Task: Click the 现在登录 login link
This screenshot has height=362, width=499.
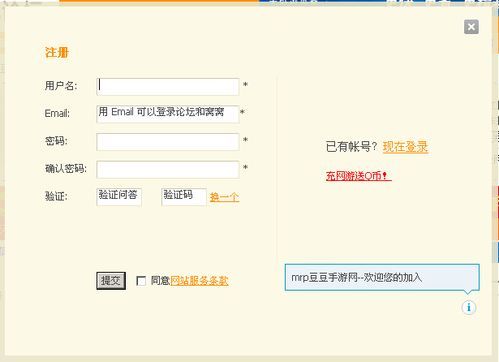Action: click(x=405, y=146)
